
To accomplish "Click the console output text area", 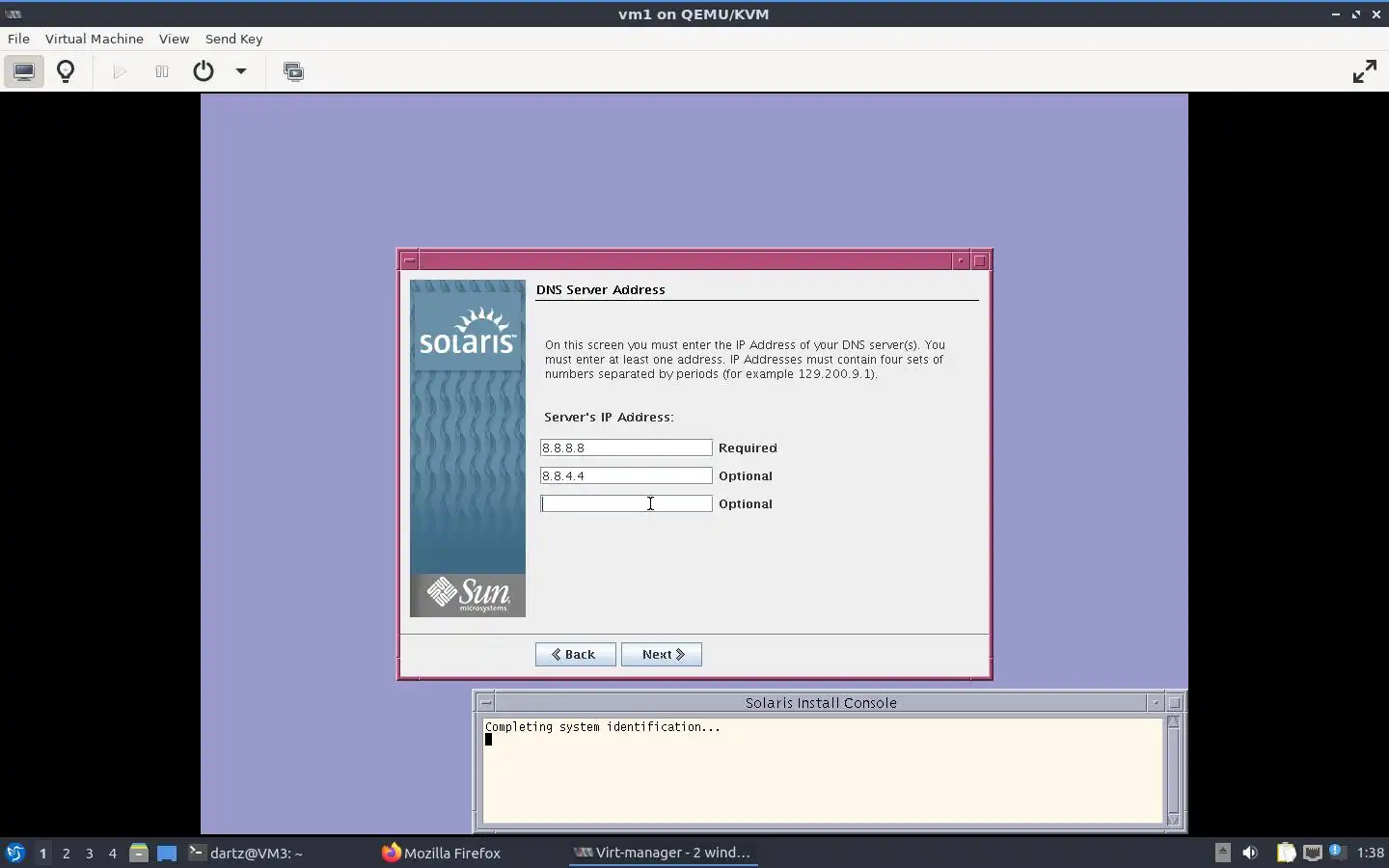I will (823, 770).
